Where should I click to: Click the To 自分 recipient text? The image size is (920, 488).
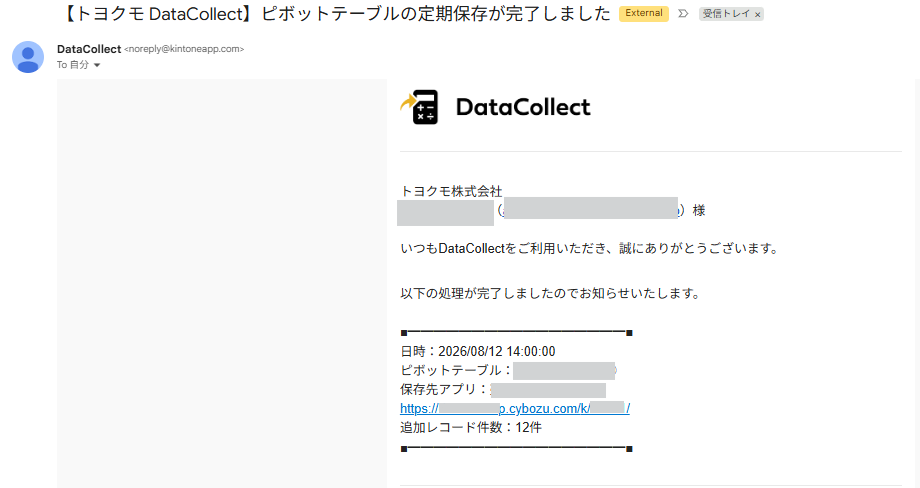tap(73, 65)
